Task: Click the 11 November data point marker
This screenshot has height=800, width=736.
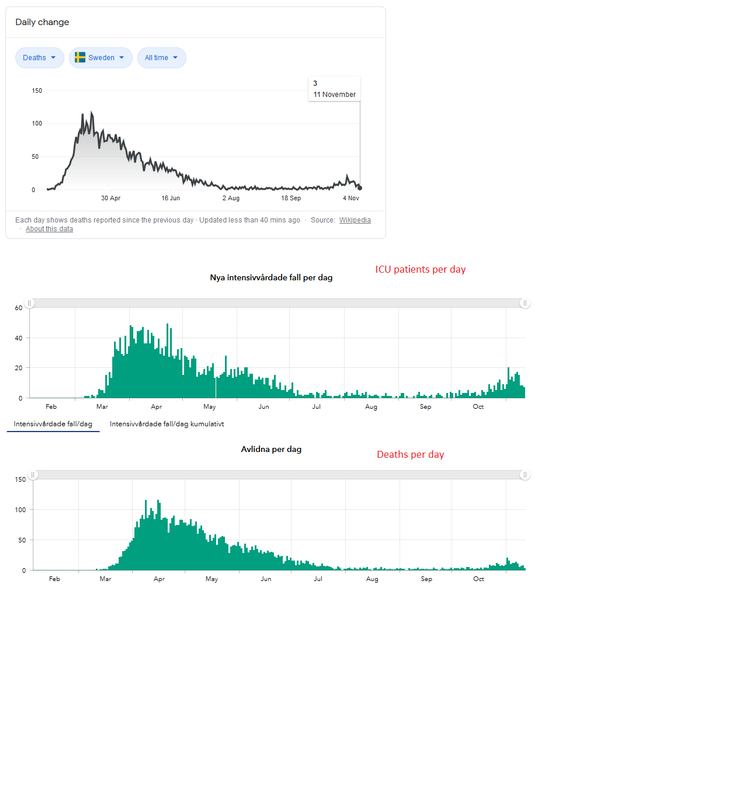Action: [360, 188]
